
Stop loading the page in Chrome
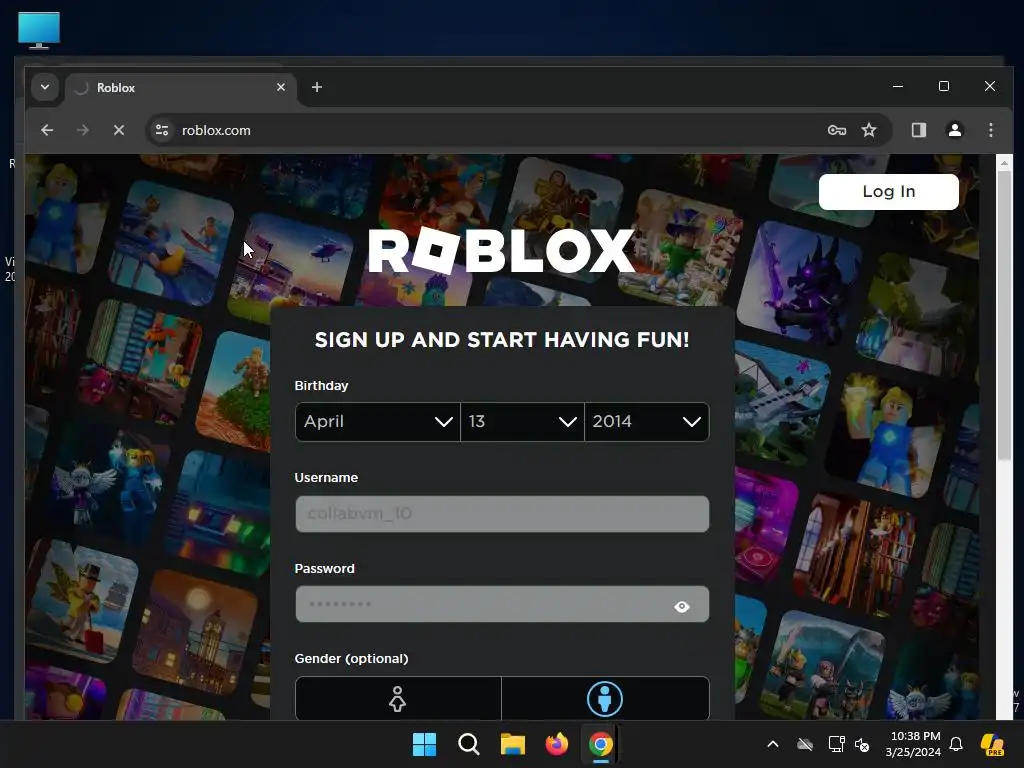point(119,130)
